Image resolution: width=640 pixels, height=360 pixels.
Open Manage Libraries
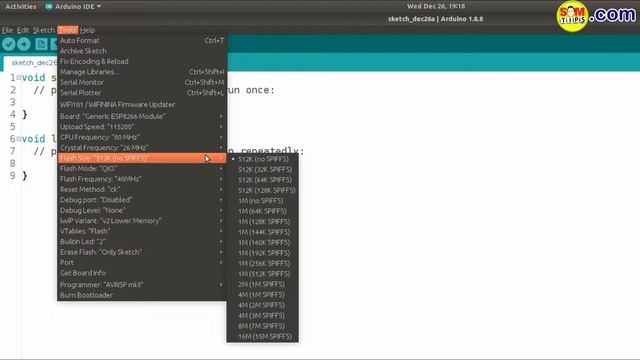pos(142,72)
